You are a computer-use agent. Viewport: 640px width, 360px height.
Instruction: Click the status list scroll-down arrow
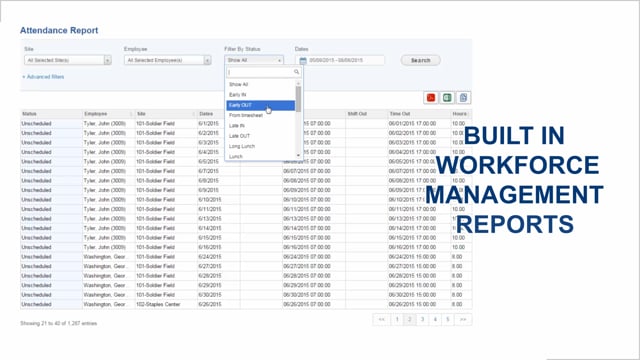click(x=298, y=156)
